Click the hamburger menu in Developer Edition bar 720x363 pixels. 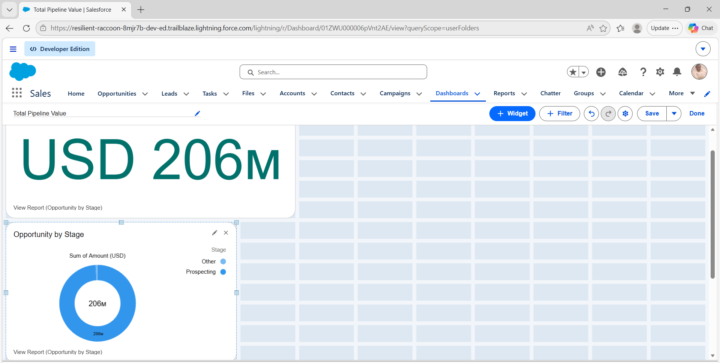(13, 49)
